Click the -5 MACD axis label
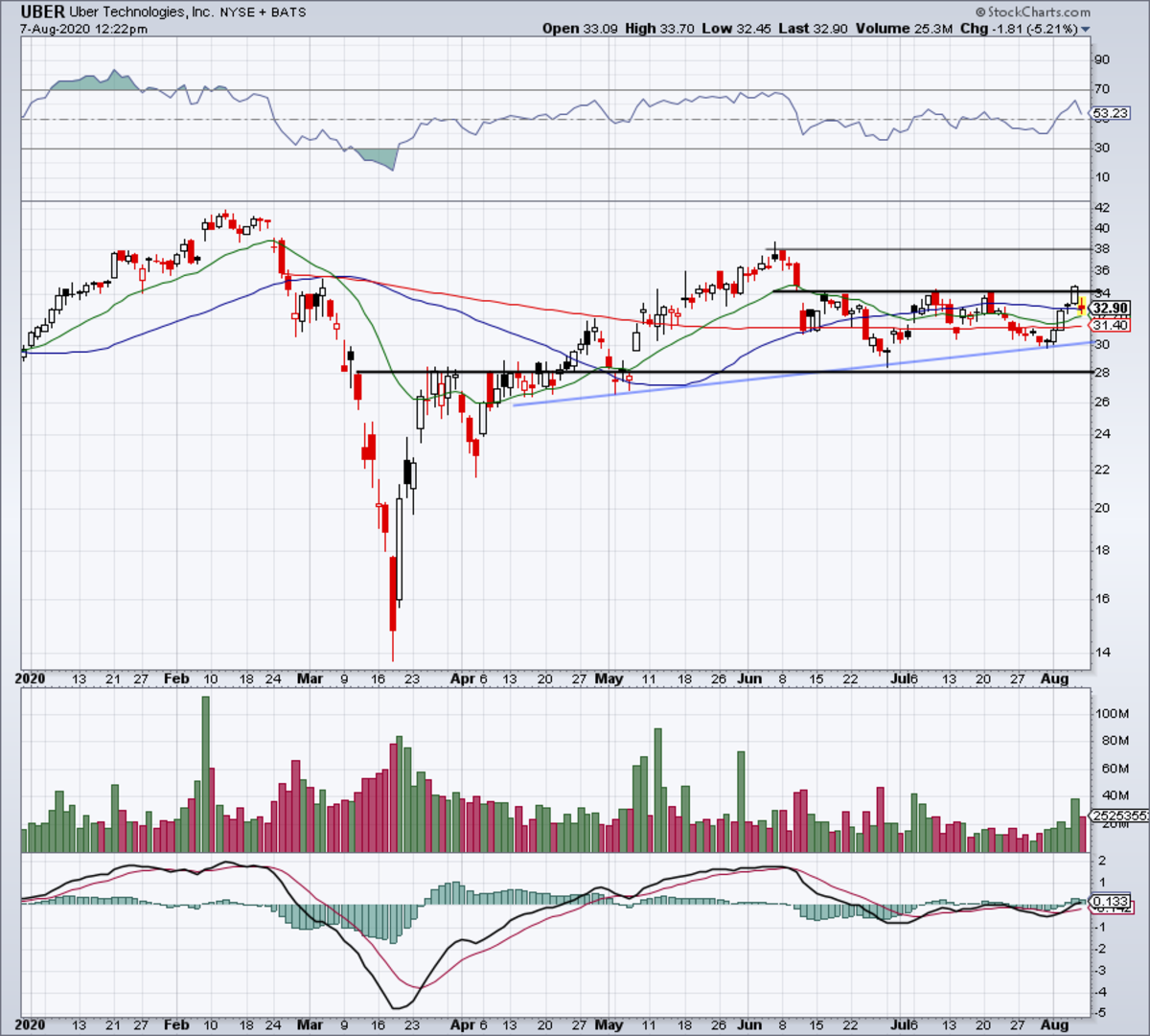The image size is (1150, 1036). click(x=1103, y=1012)
